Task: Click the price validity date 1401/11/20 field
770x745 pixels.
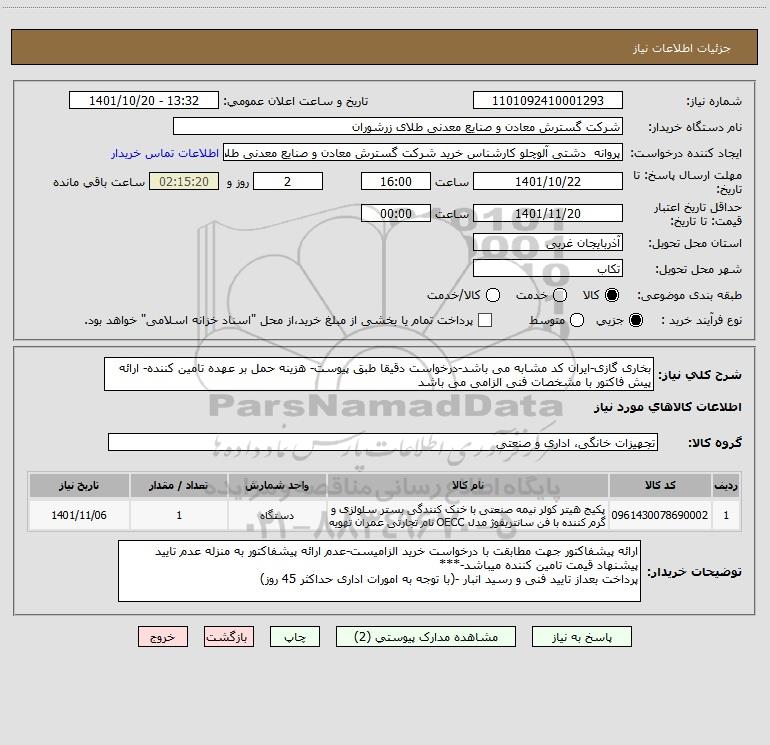Action: coord(548,213)
